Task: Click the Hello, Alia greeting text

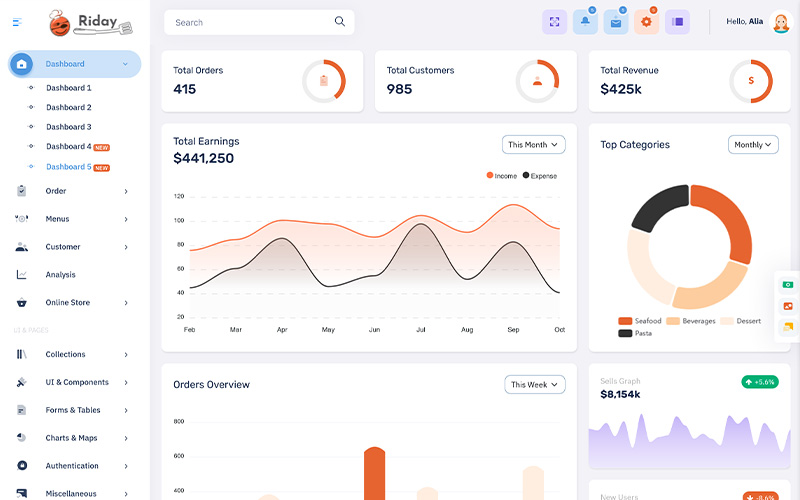Action: [x=744, y=21]
